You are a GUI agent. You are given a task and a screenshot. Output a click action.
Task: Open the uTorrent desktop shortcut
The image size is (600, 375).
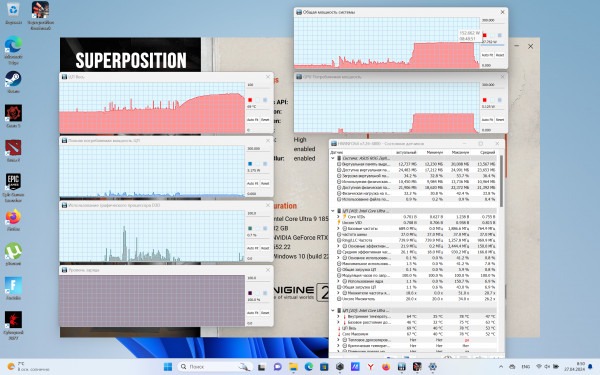(x=13, y=252)
